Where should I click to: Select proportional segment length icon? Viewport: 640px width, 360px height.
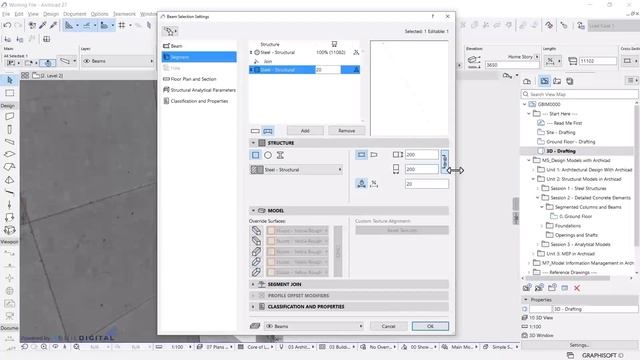[374, 184]
